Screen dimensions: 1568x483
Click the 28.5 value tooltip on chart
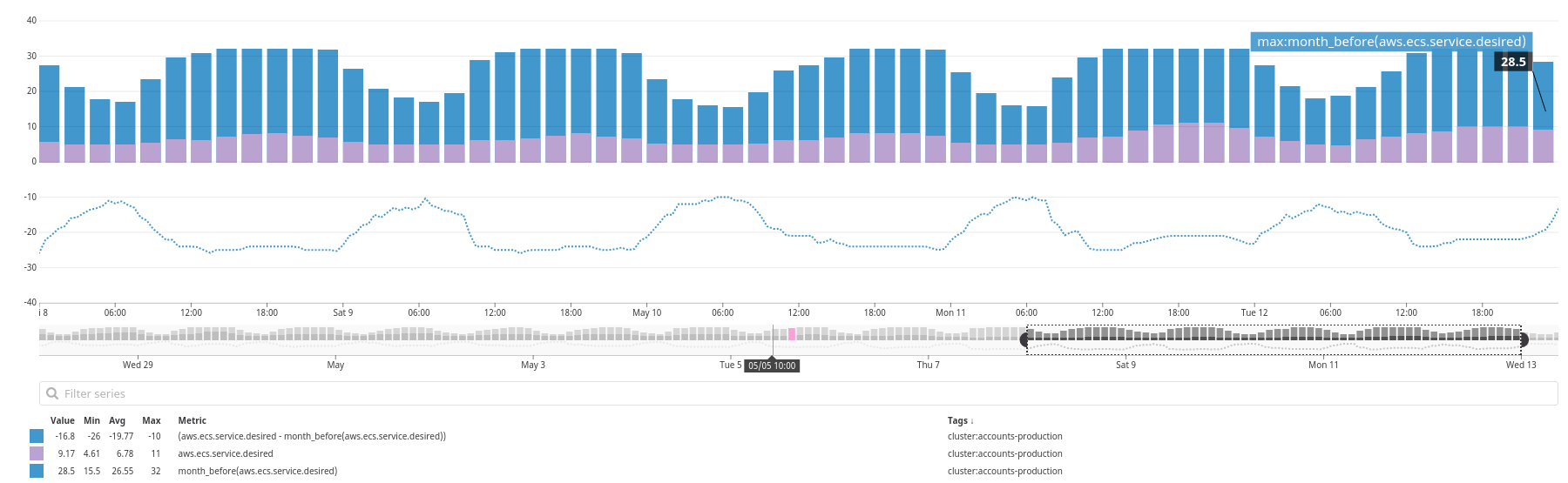[x=1512, y=62]
